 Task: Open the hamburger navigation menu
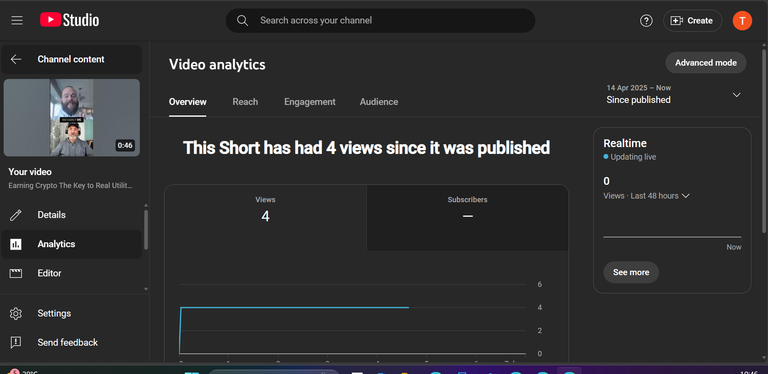click(x=17, y=21)
